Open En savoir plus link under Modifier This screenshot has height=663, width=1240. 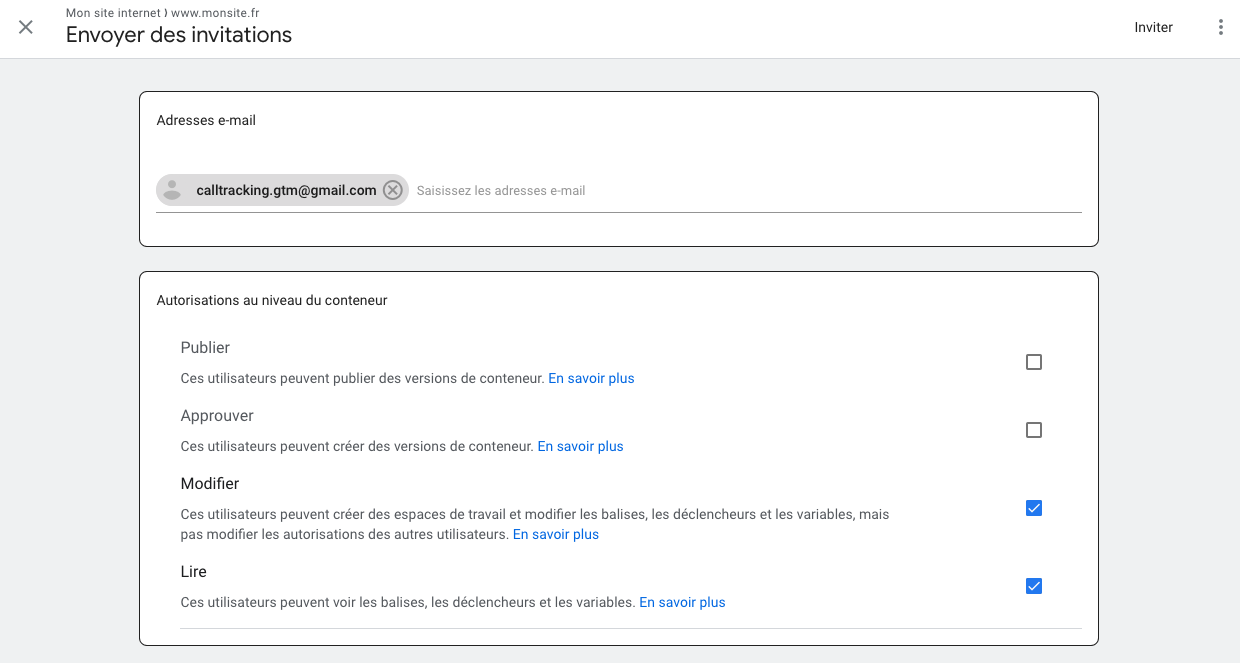point(556,534)
